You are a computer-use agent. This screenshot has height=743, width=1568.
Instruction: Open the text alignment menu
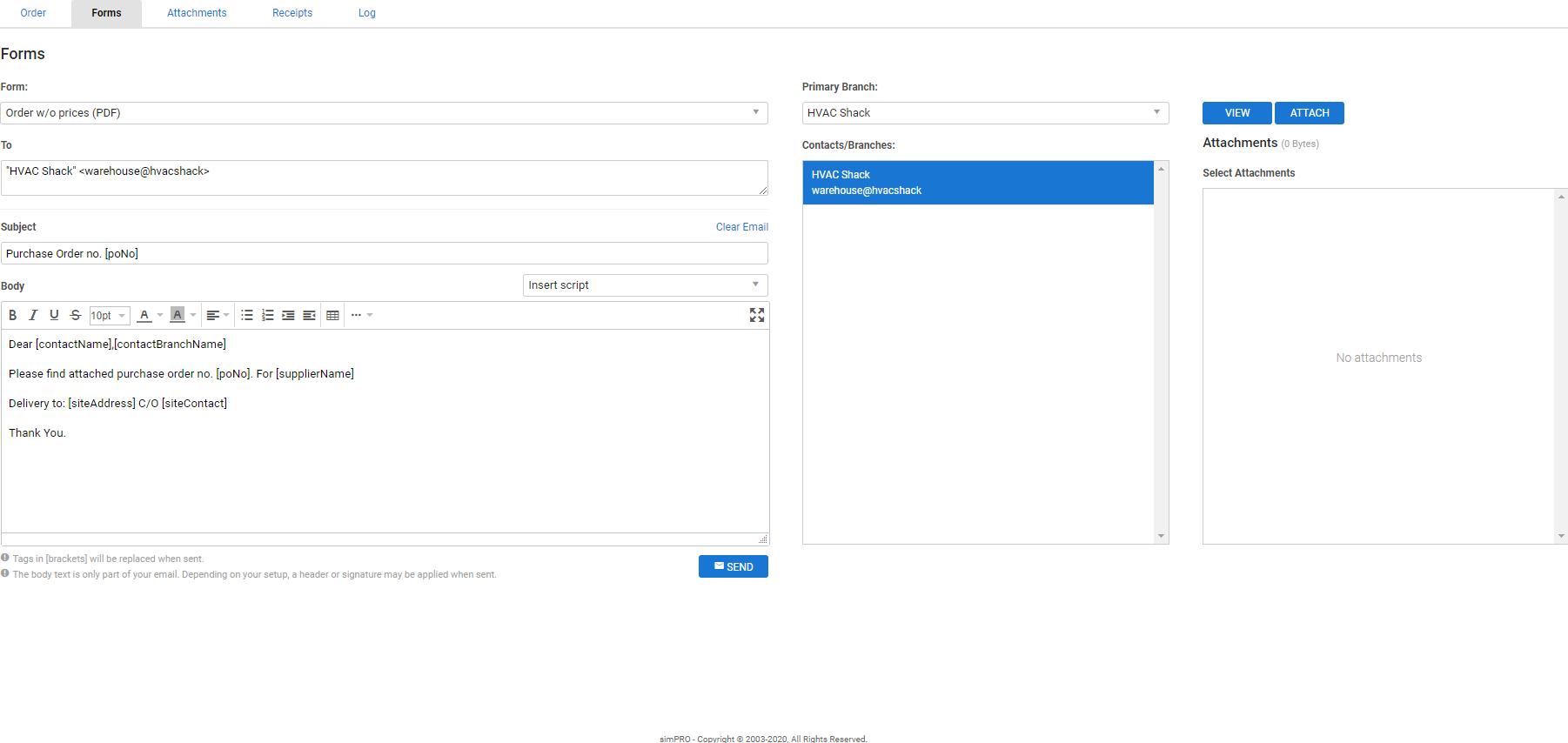(x=218, y=315)
